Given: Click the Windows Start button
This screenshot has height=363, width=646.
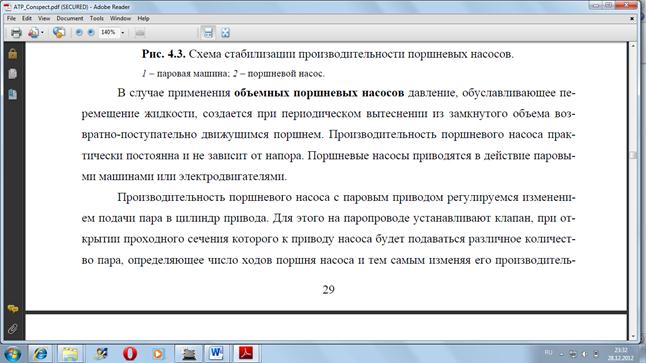Looking at the screenshot, I should click(12, 354).
